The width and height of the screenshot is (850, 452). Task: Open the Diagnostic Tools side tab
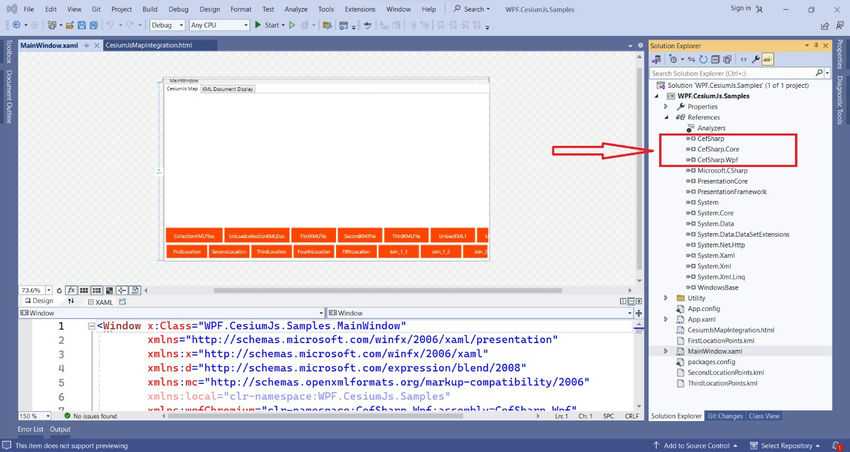click(841, 100)
